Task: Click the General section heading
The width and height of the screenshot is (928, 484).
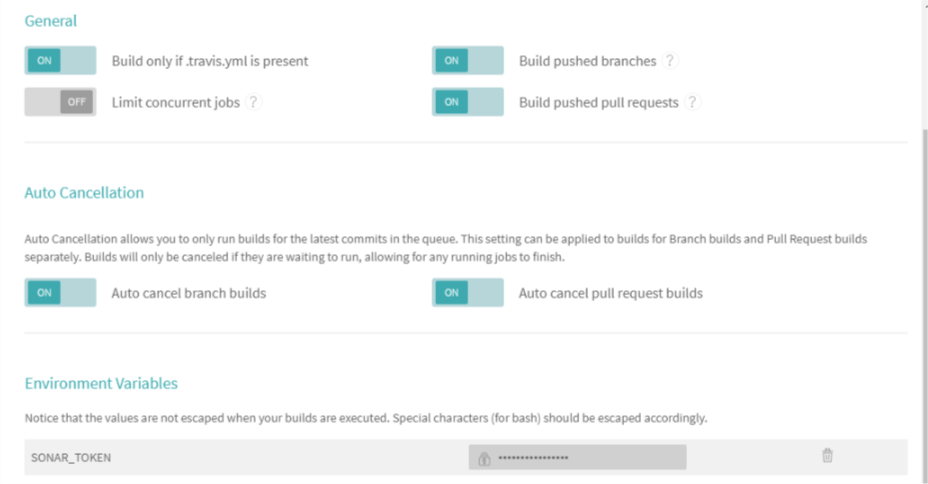Action: [x=50, y=21]
